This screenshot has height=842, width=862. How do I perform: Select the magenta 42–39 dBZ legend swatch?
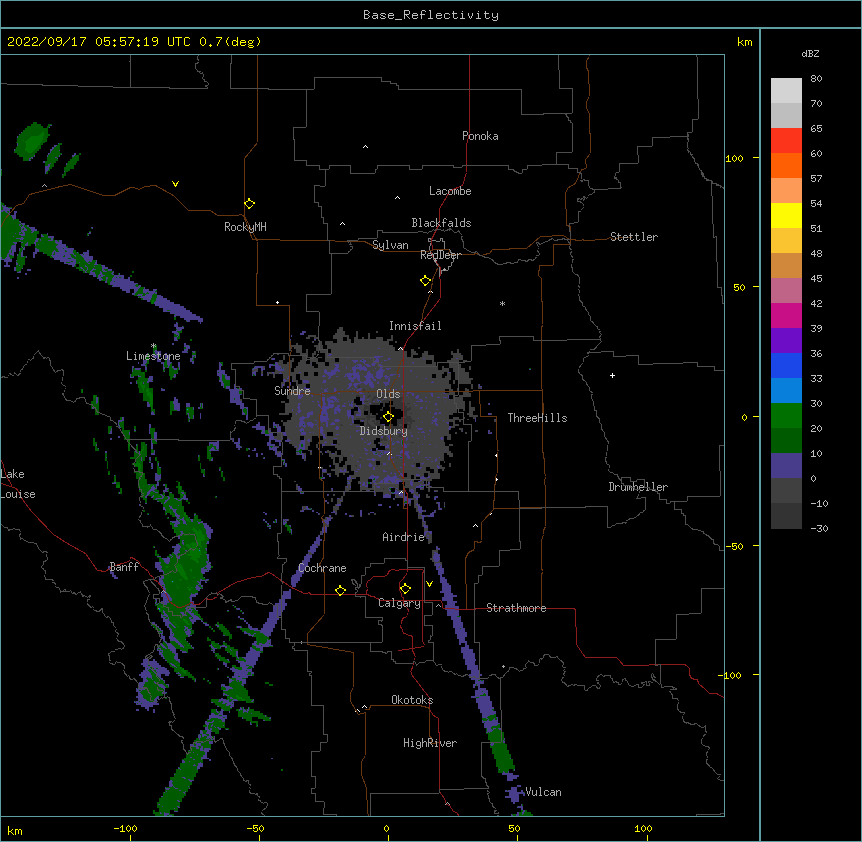coord(786,315)
